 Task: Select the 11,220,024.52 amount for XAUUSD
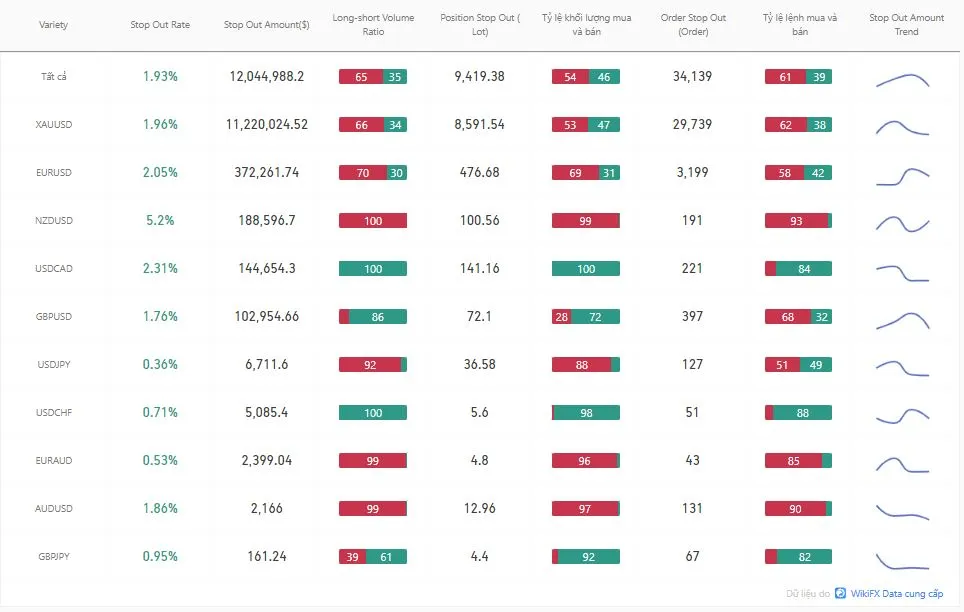pos(267,124)
